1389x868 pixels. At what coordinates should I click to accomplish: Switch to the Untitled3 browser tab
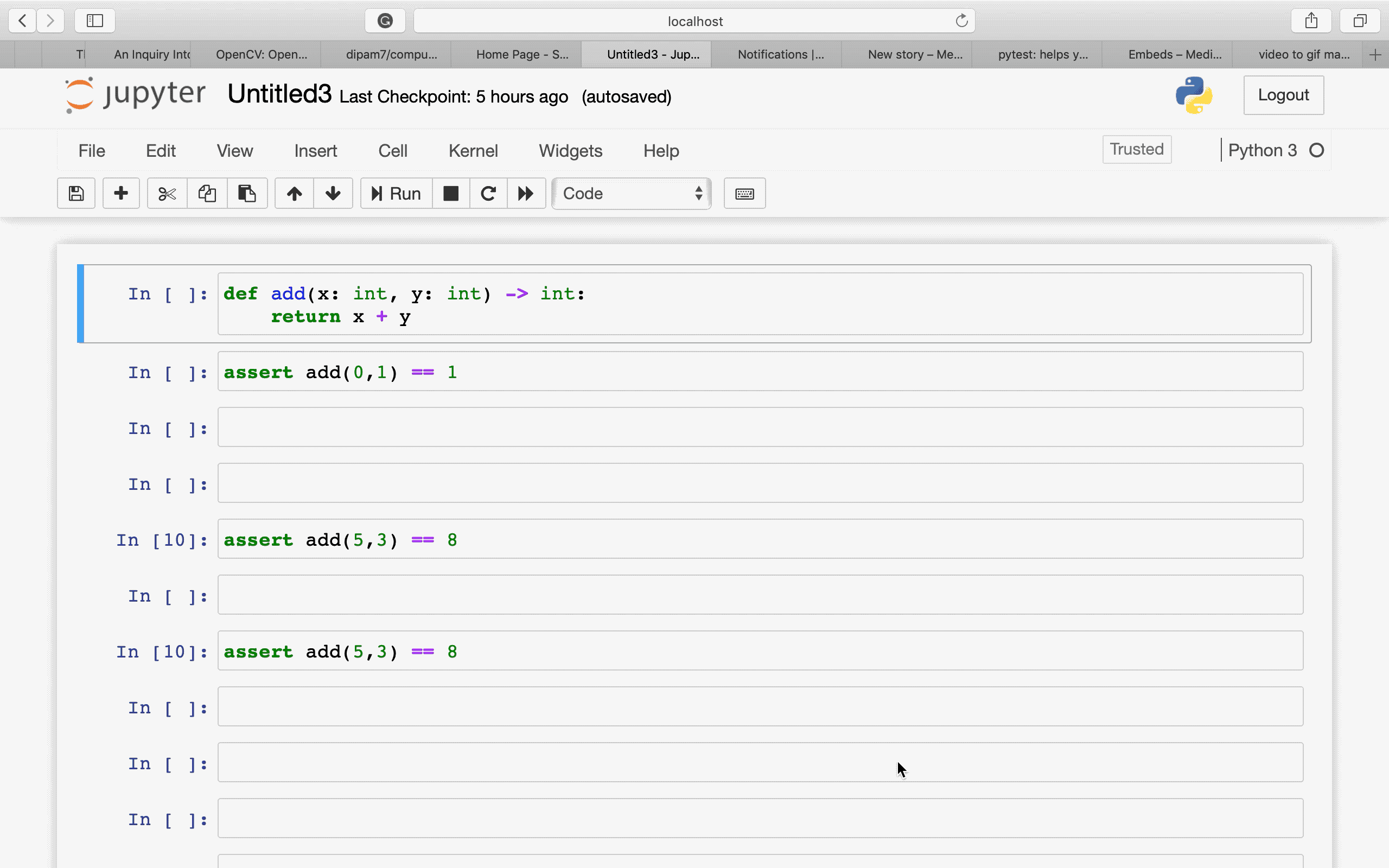pos(646,54)
